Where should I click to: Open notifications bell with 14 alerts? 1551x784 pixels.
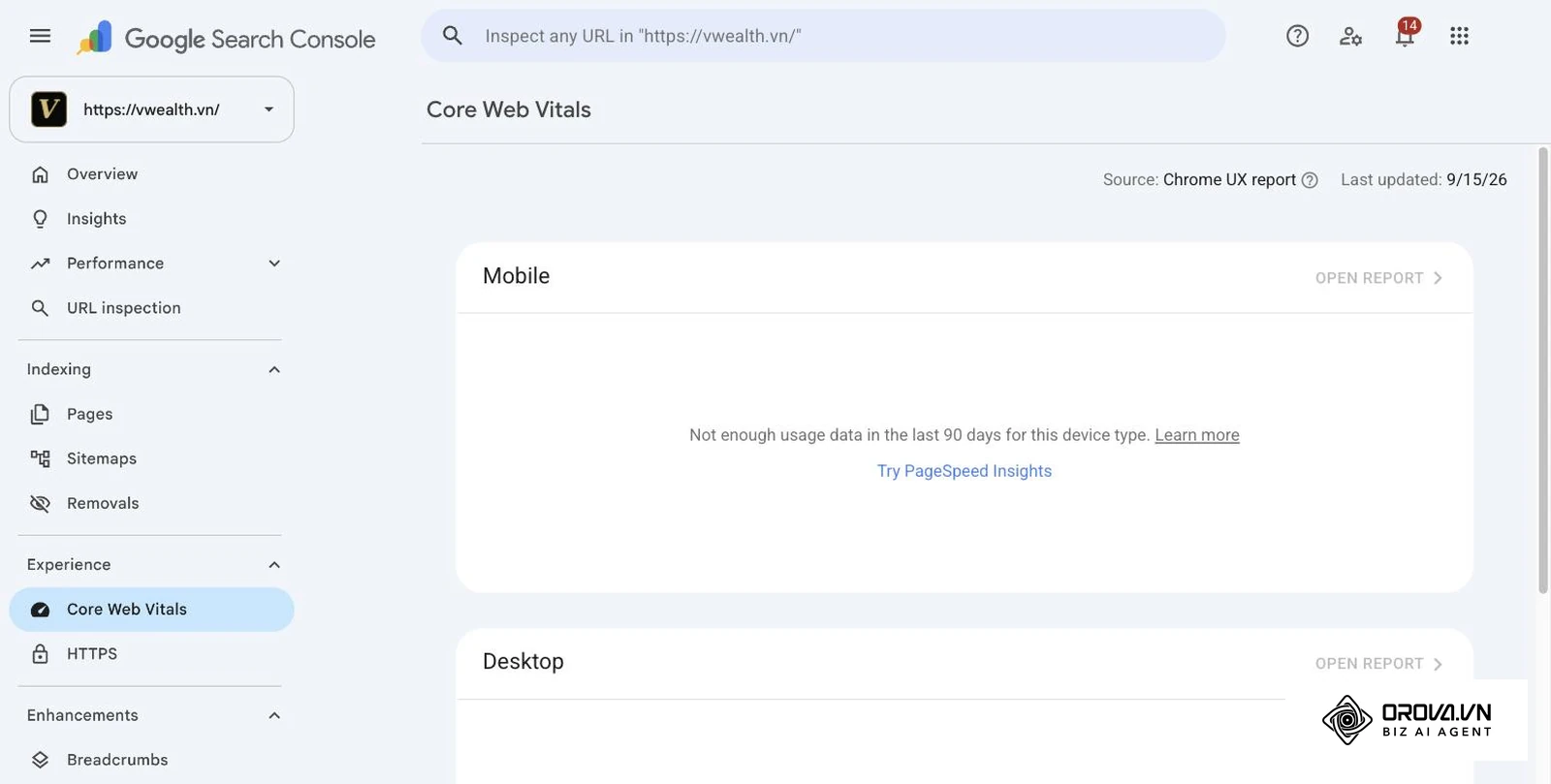pos(1406,34)
